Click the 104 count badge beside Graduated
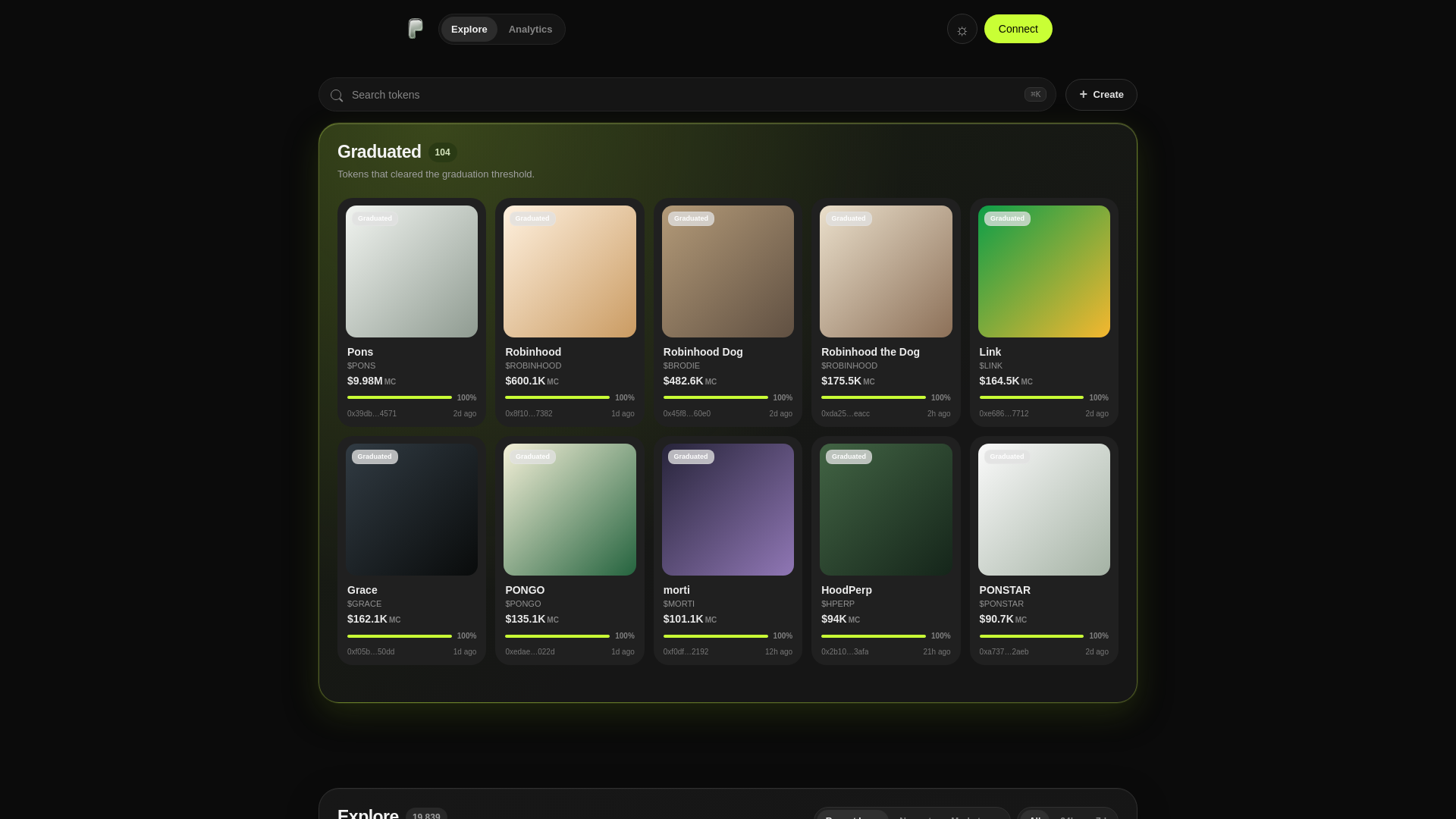This screenshot has width=1456, height=819. [x=443, y=152]
